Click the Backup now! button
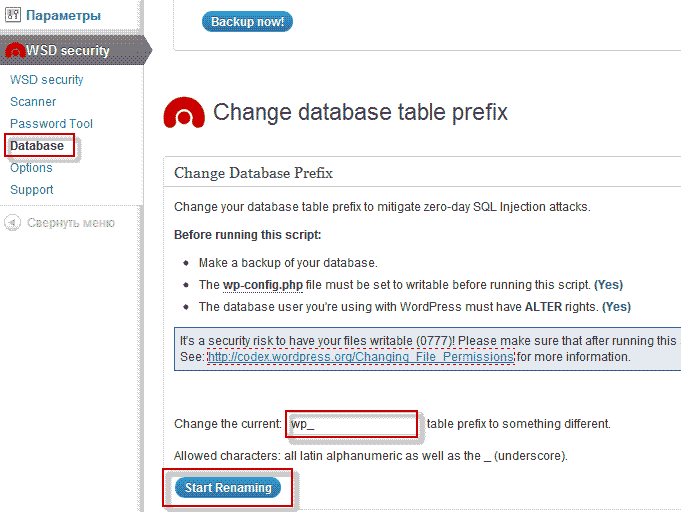Screen dimensions: 681x512 [247, 22]
